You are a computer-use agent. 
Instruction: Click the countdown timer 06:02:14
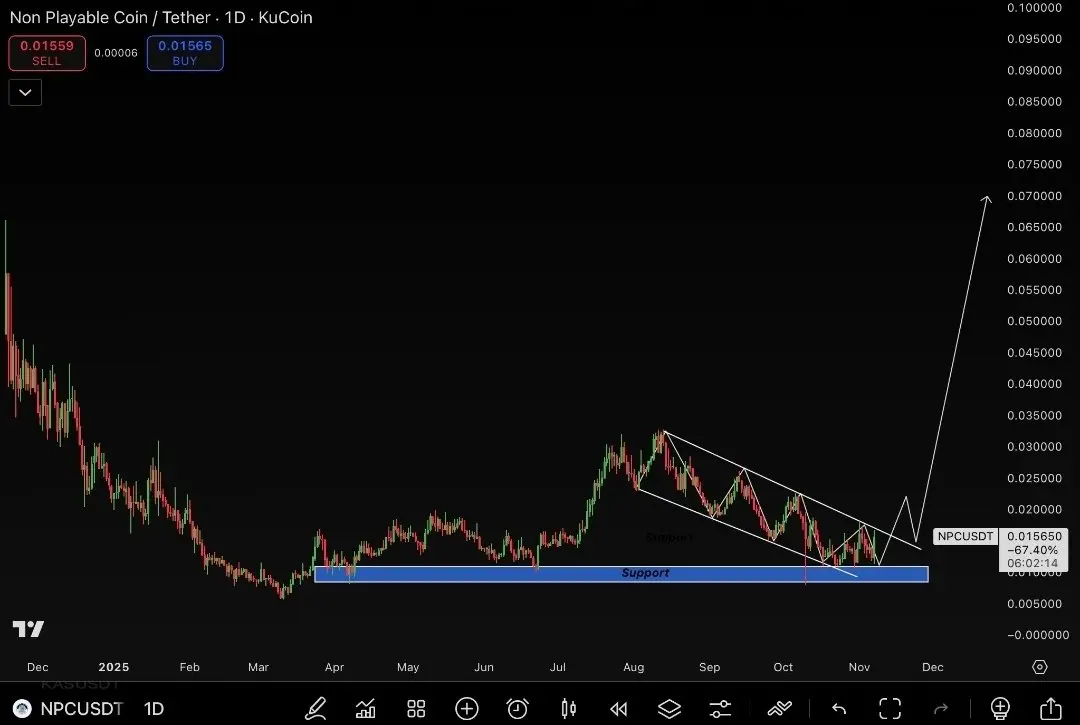[x=1032, y=563]
